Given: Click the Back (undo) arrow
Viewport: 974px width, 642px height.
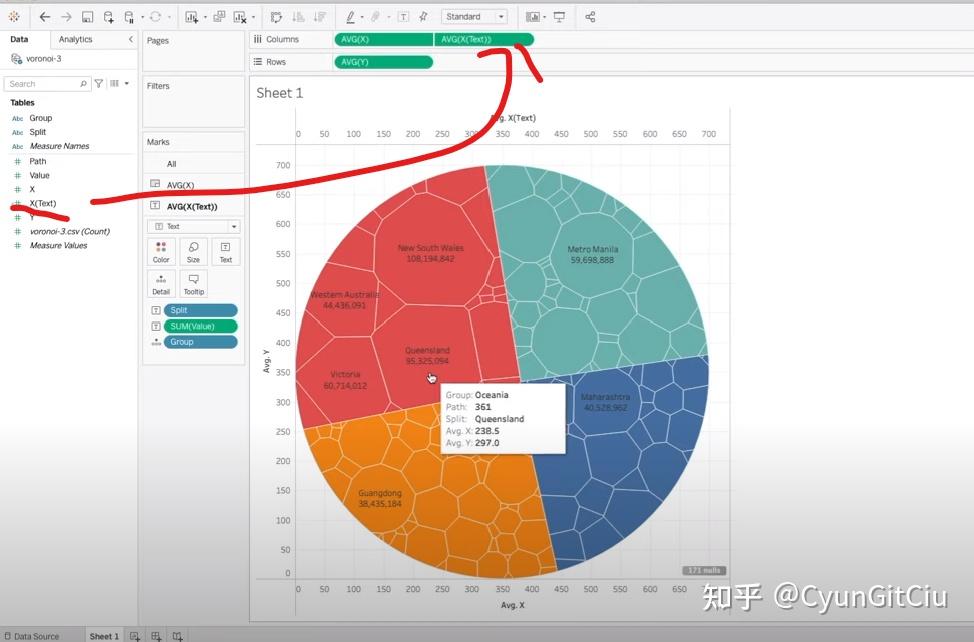Looking at the screenshot, I should [x=45, y=17].
